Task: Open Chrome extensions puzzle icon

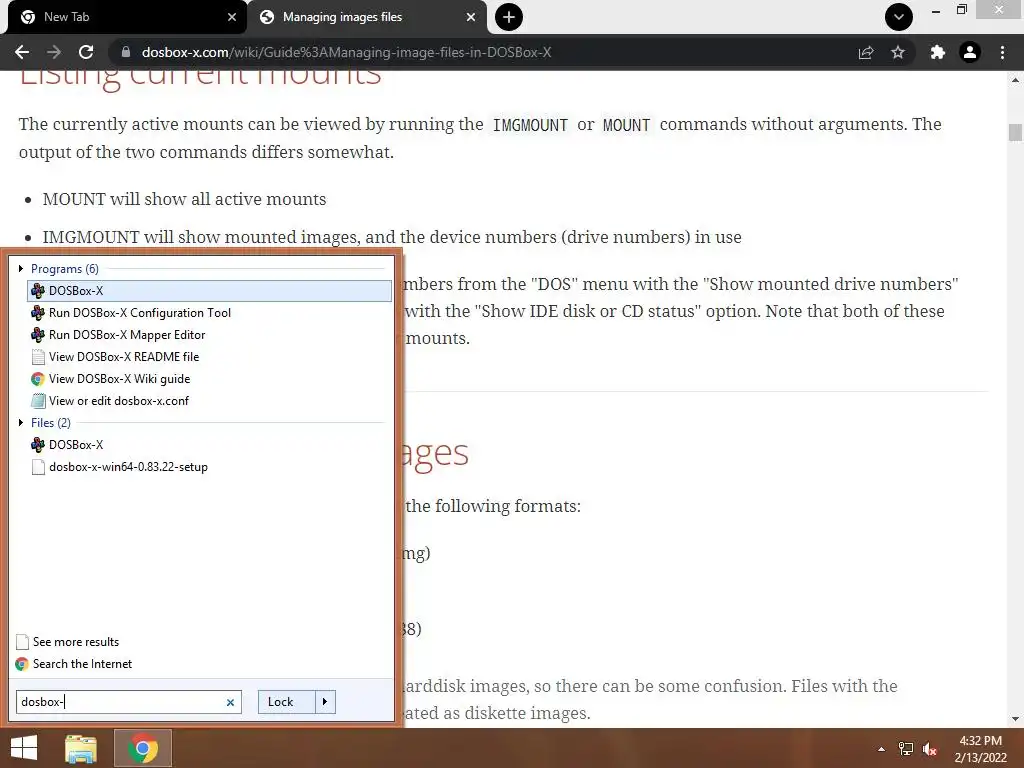Action: (938, 52)
